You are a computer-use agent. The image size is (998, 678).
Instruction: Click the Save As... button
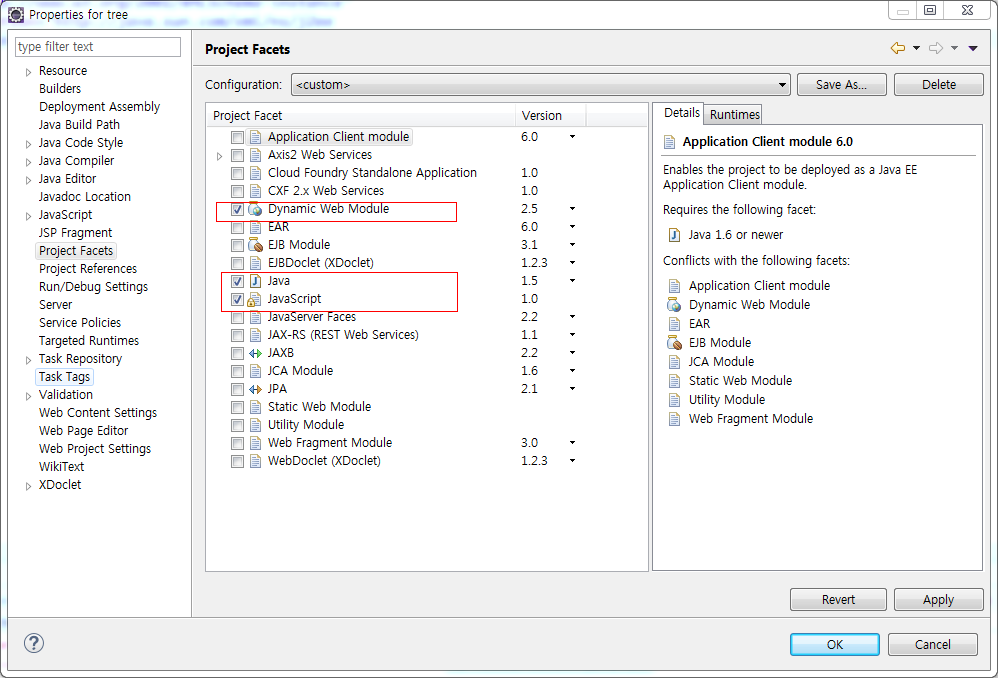tap(841, 85)
